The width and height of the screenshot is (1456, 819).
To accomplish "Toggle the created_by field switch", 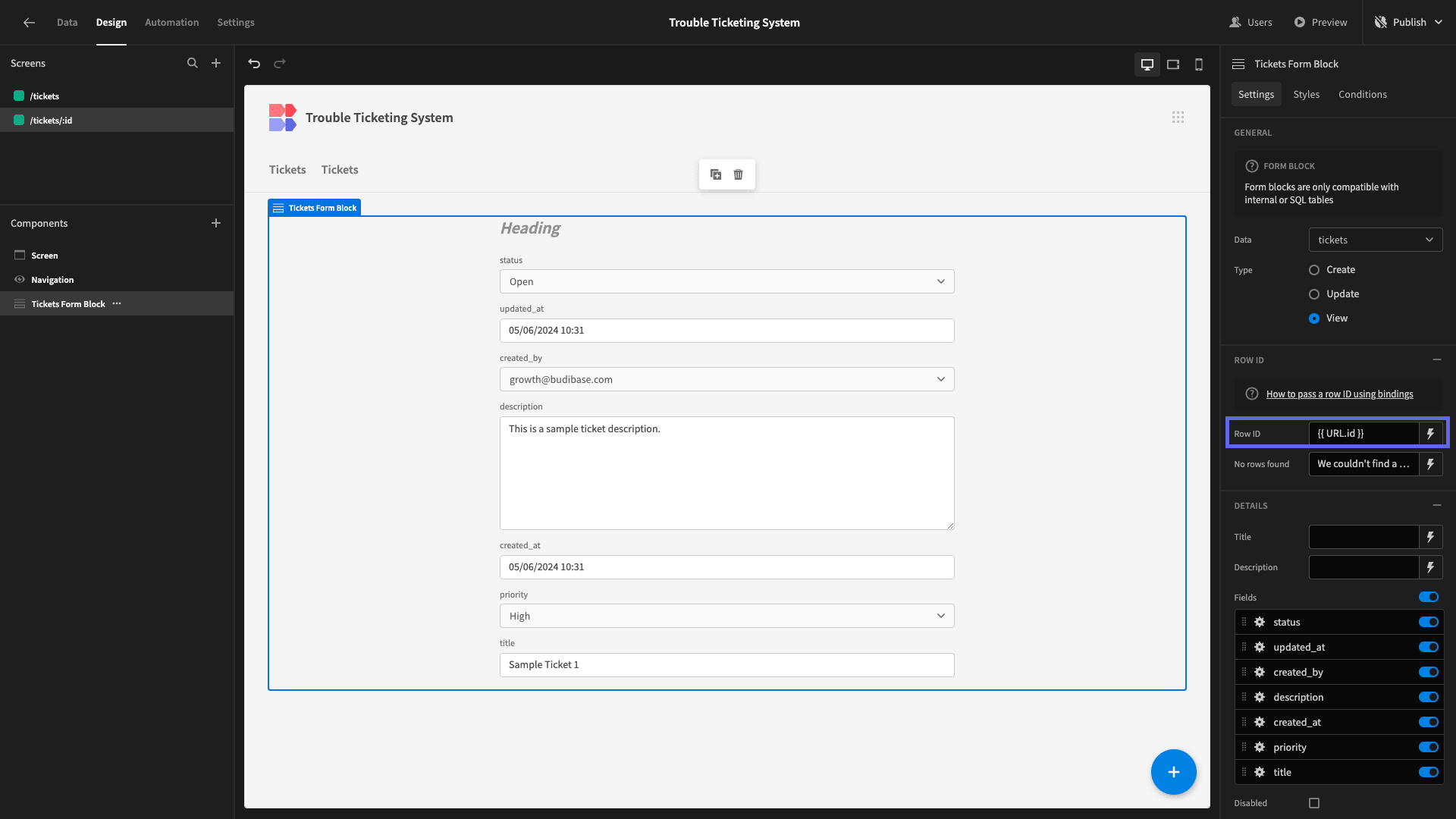I will point(1429,672).
